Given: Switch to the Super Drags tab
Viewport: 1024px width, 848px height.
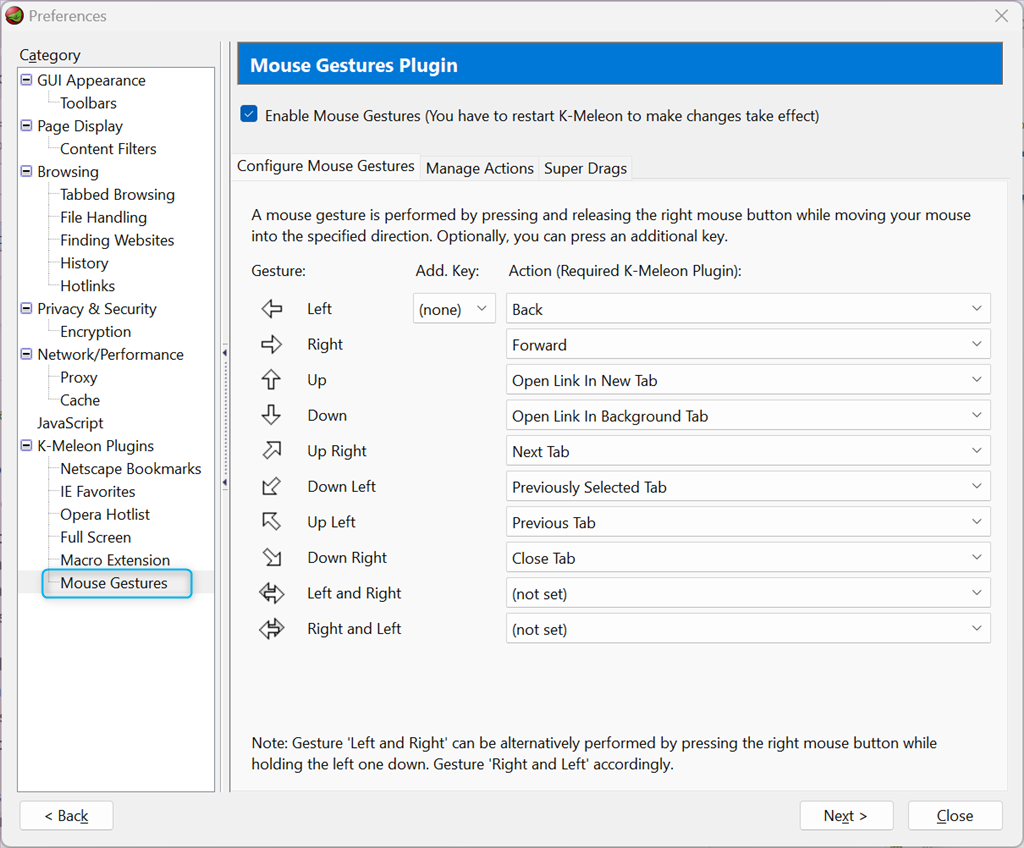Looking at the screenshot, I should pos(585,168).
